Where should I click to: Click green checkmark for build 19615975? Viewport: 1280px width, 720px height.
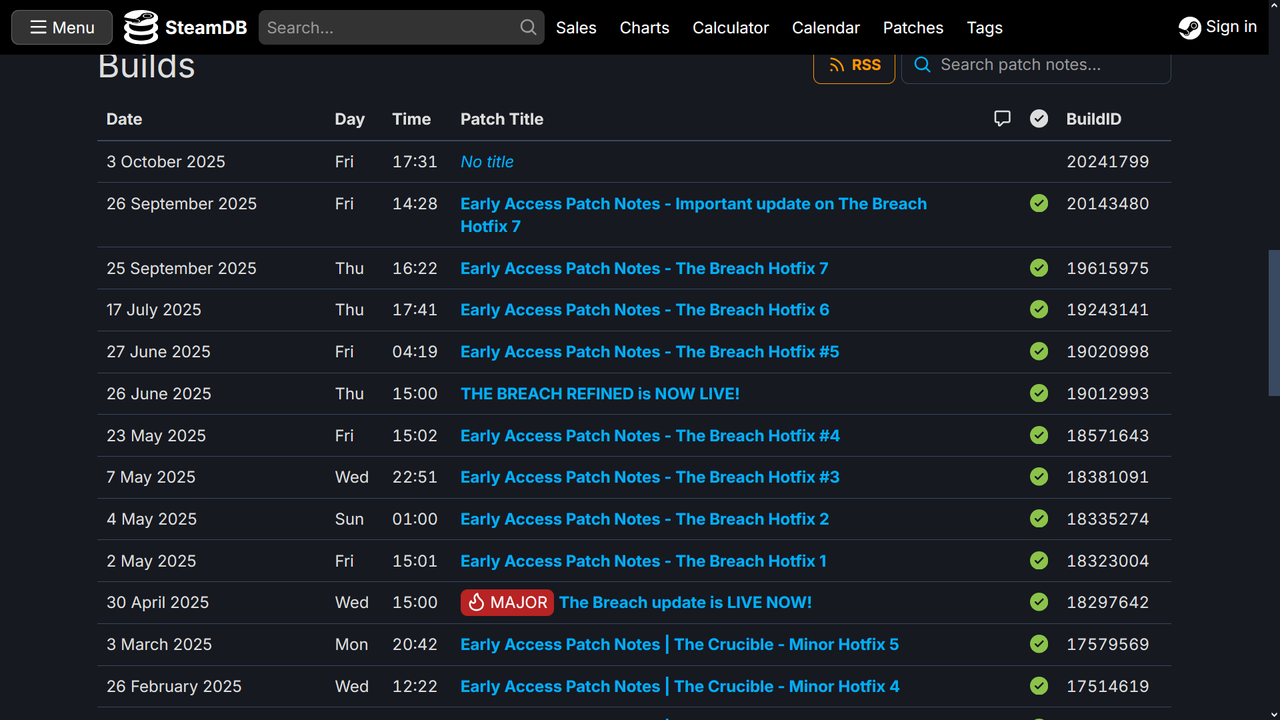tap(1039, 268)
